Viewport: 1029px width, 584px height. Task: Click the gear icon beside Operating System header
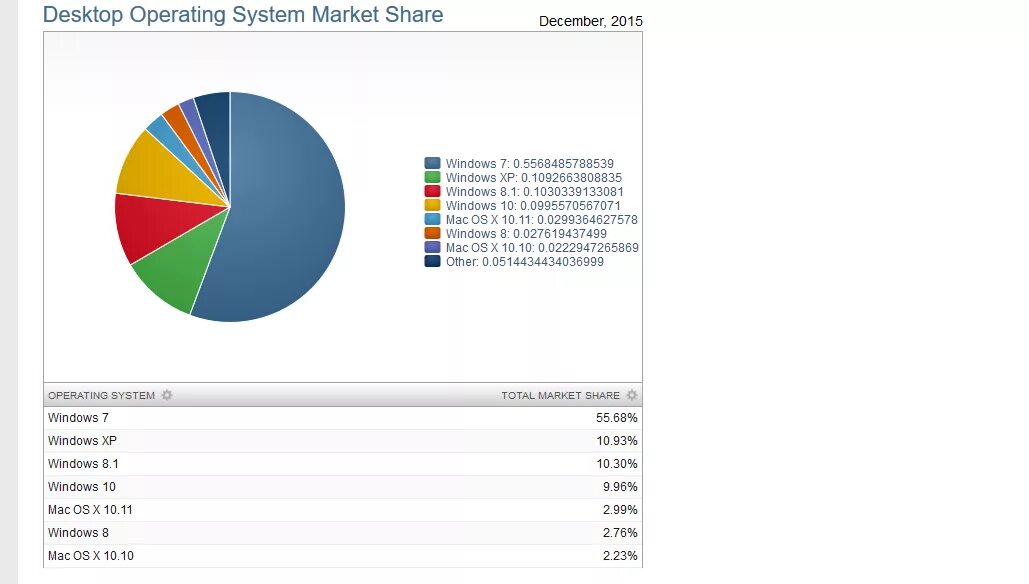click(x=167, y=395)
